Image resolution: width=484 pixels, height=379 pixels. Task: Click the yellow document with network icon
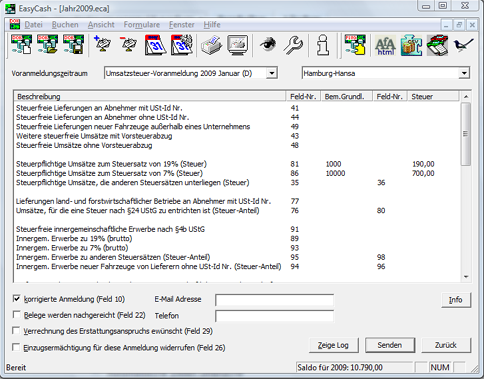click(355, 45)
